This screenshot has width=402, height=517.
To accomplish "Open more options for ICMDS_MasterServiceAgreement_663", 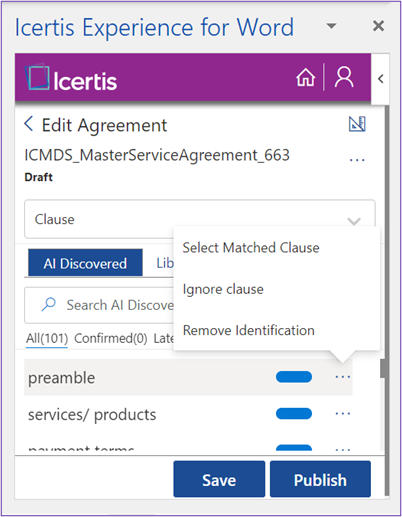I will pyautogui.click(x=357, y=160).
